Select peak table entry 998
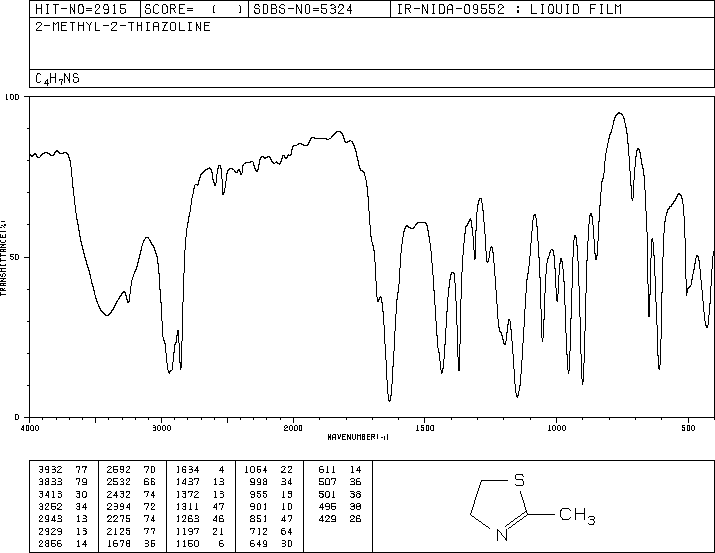Viewport: 715px width, 553px height. coord(259,482)
